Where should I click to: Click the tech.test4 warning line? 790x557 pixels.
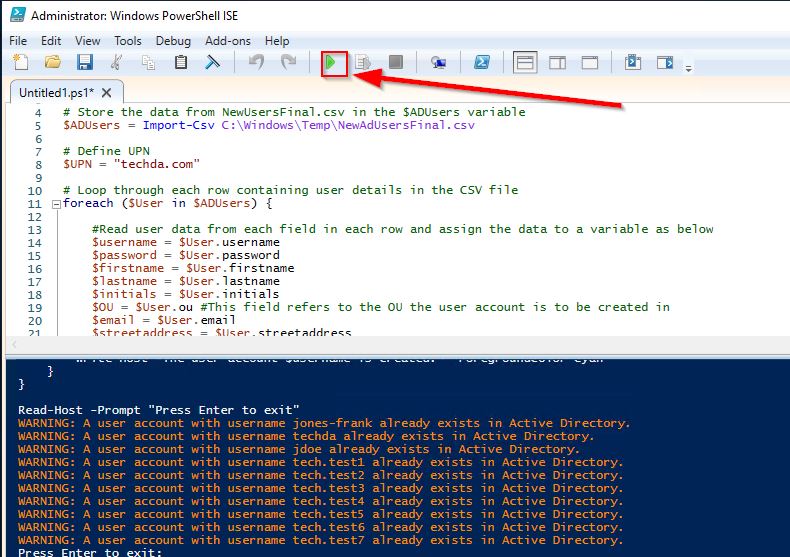320,502
